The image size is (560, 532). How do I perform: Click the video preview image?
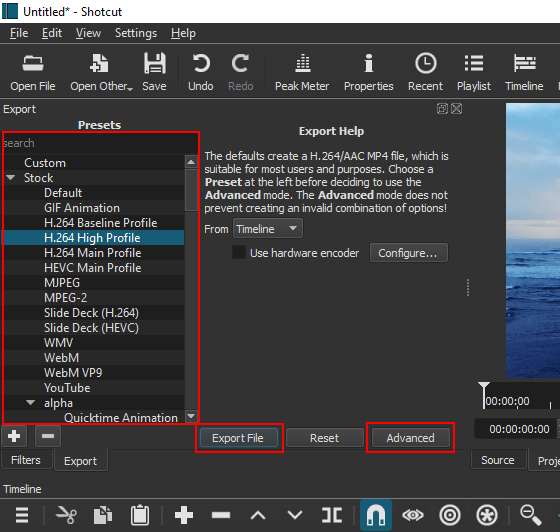coord(533,240)
